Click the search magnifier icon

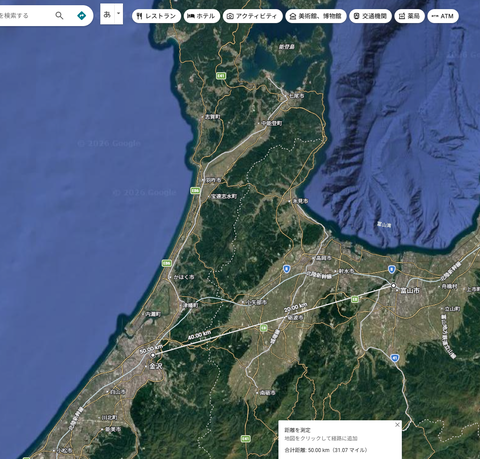(59, 15)
